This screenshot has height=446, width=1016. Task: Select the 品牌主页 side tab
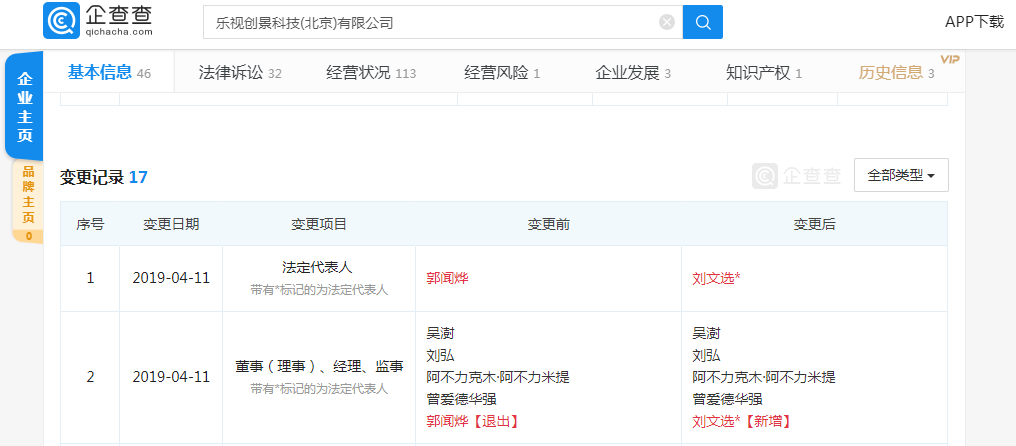tap(29, 202)
